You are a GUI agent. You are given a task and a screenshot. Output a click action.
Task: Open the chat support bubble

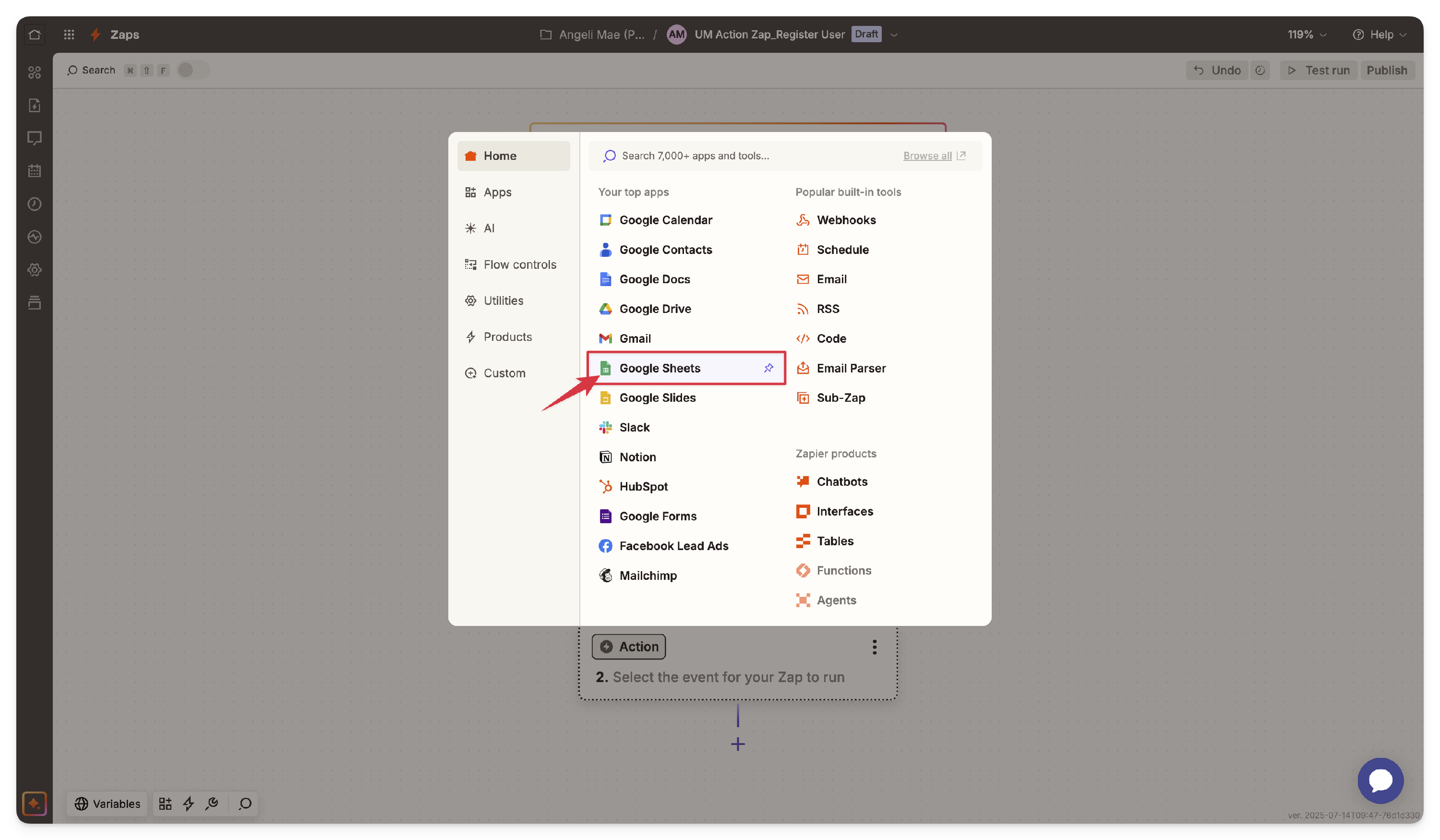coord(1380,780)
